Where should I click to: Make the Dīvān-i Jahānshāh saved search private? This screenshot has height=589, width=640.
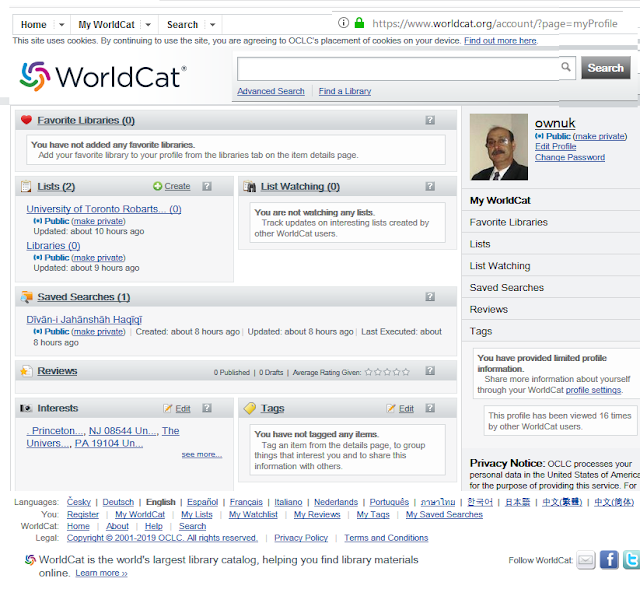98,331
